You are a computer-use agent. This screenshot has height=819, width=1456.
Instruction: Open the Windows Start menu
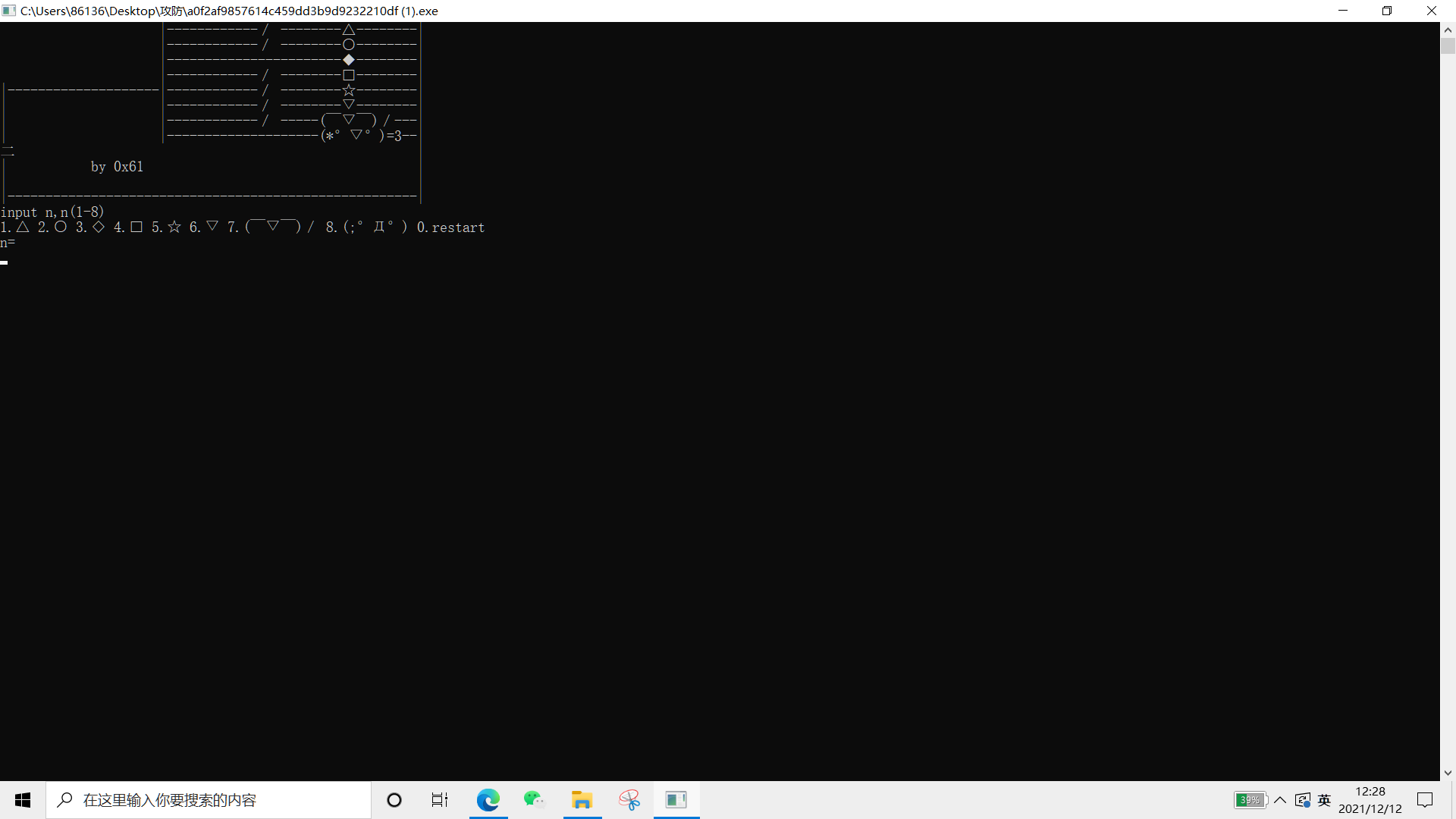click(x=23, y=800)
